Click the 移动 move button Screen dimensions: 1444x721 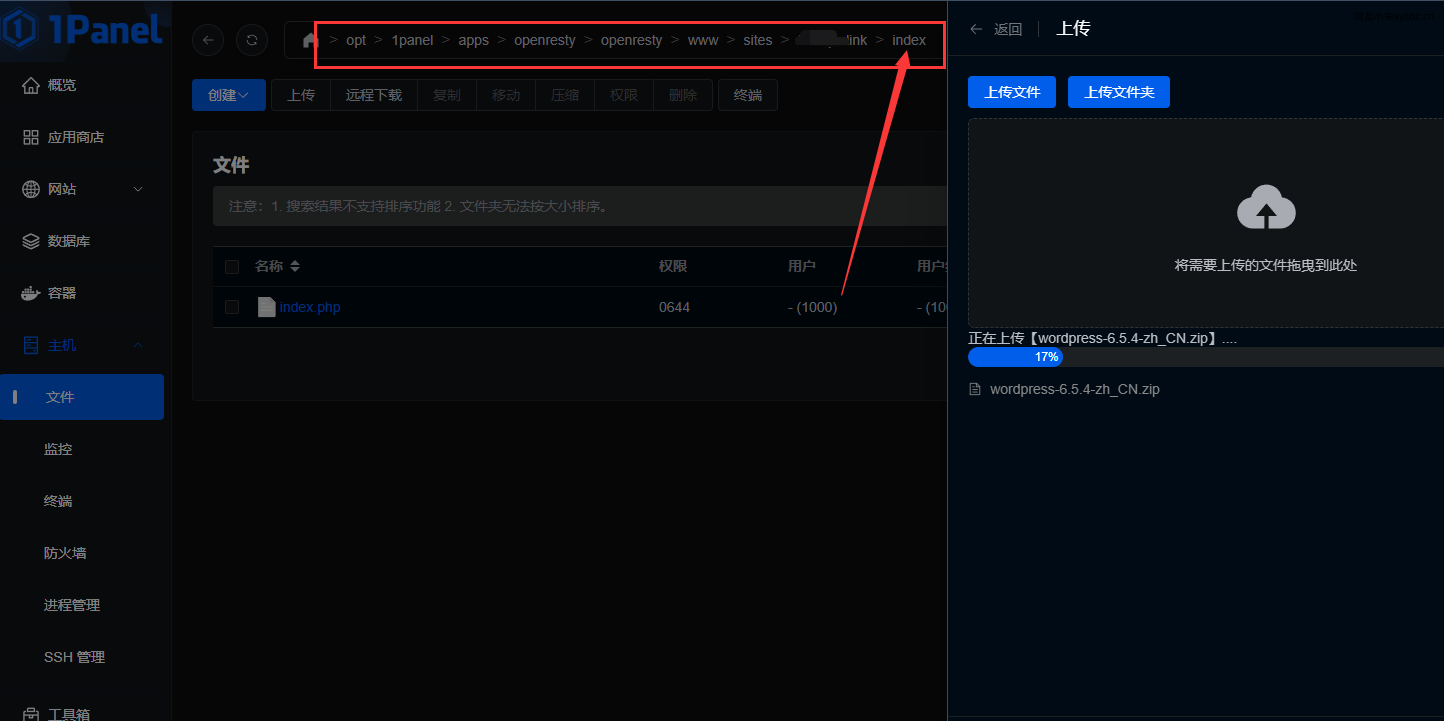506,95
